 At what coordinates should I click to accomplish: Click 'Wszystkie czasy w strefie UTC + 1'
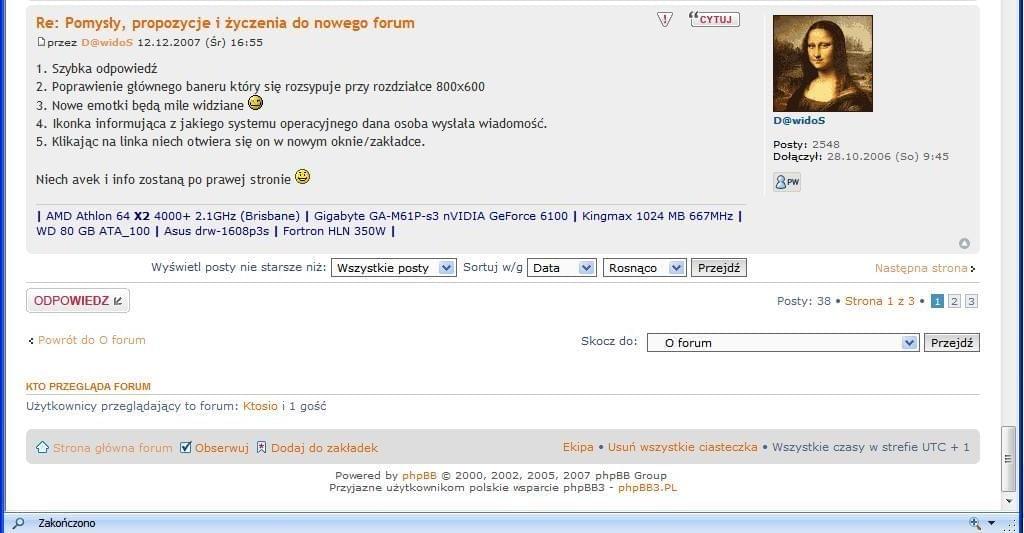[x=871, y=447]
